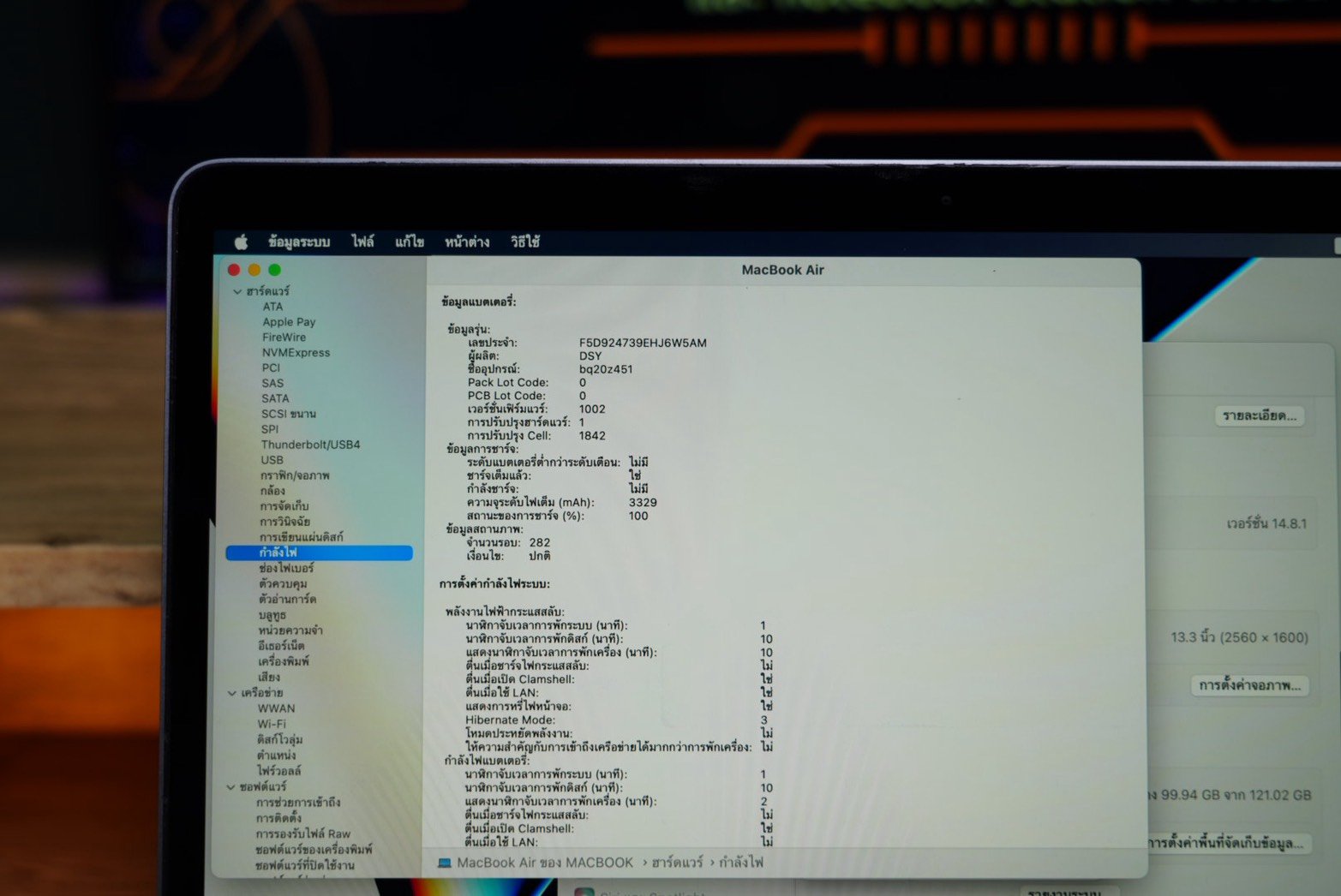Select NVMExpress in the hardware list
This screenshot has width=1341, height=896.
(296, 353)
